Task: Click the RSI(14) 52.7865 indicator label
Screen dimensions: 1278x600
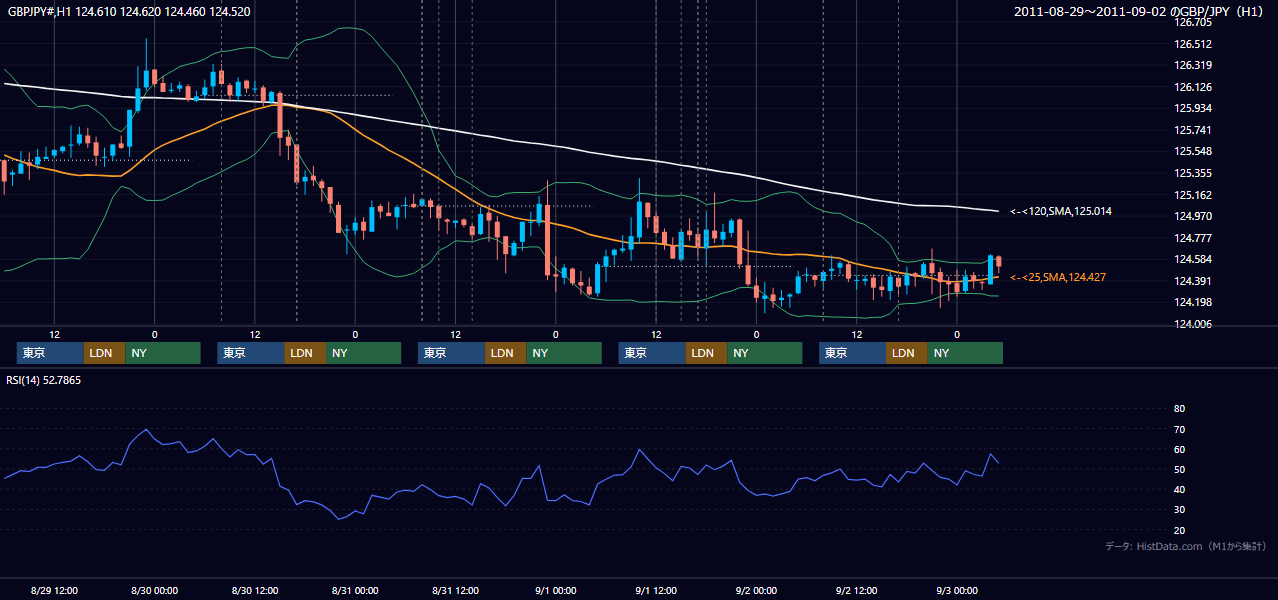Action: 43,380
